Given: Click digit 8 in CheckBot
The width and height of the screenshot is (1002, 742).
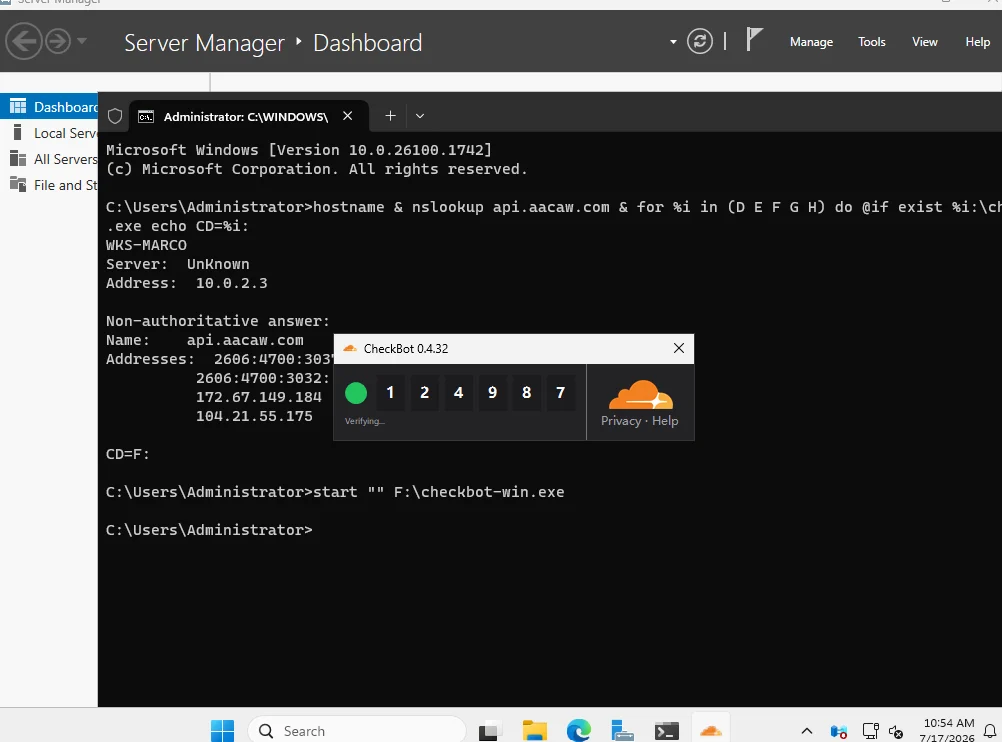Looking at the screenshot, I should click(527, 392).
